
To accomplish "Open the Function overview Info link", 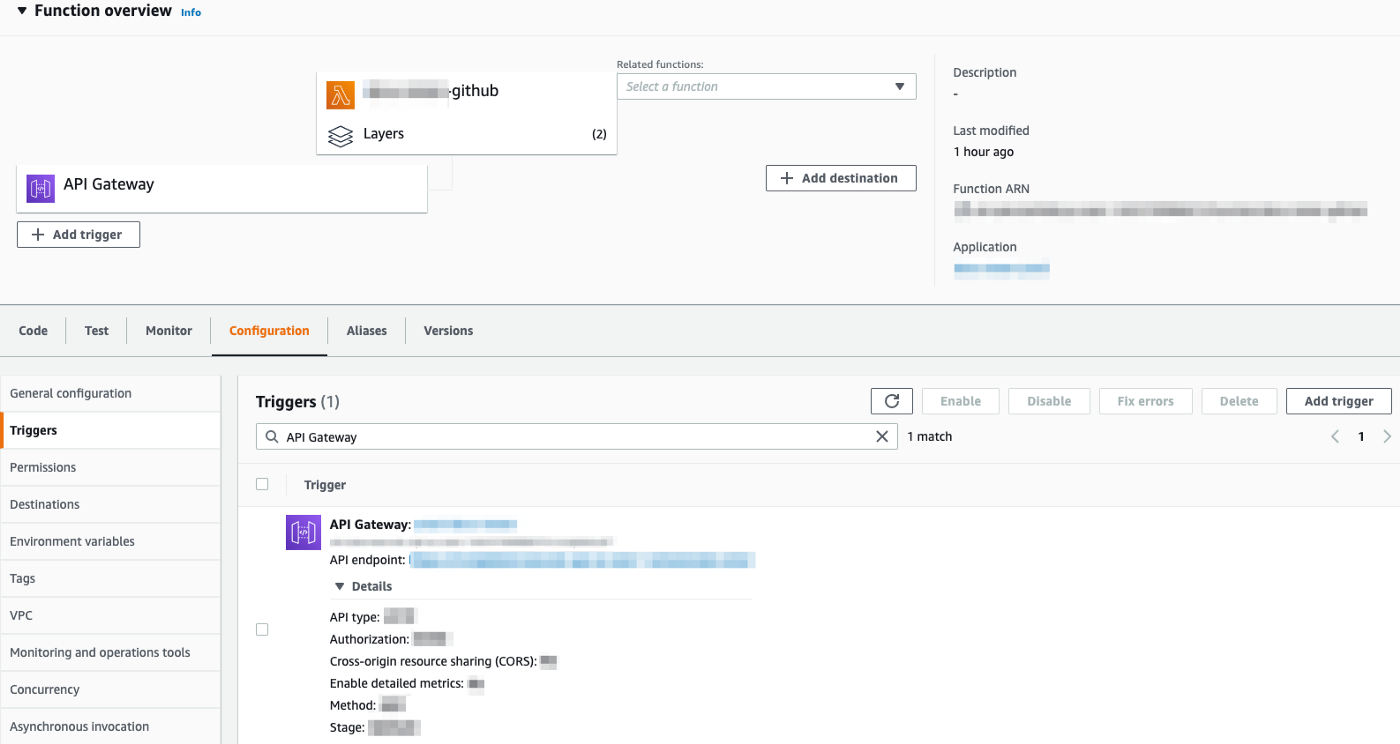I will [191, 12].
